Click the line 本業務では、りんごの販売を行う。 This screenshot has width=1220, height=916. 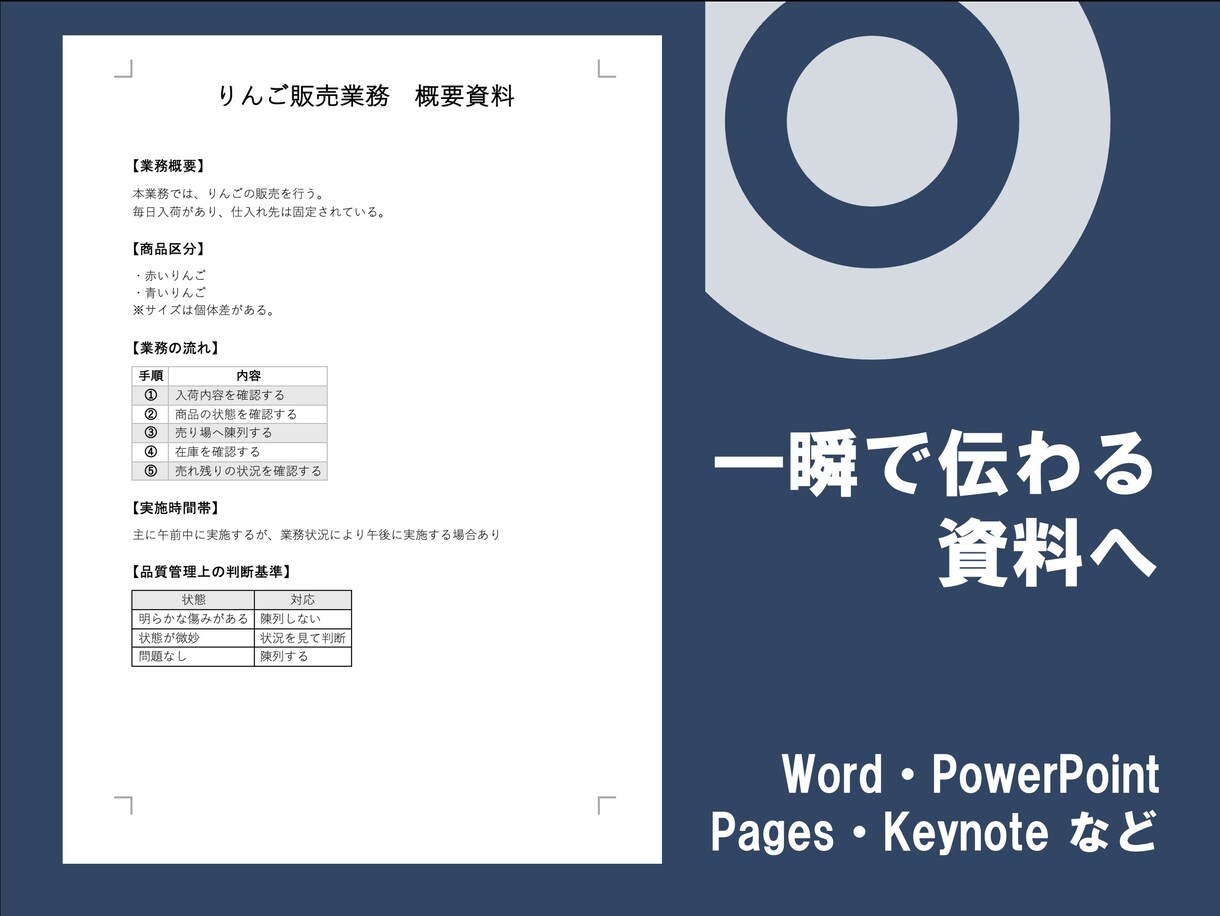click(228, 193)
